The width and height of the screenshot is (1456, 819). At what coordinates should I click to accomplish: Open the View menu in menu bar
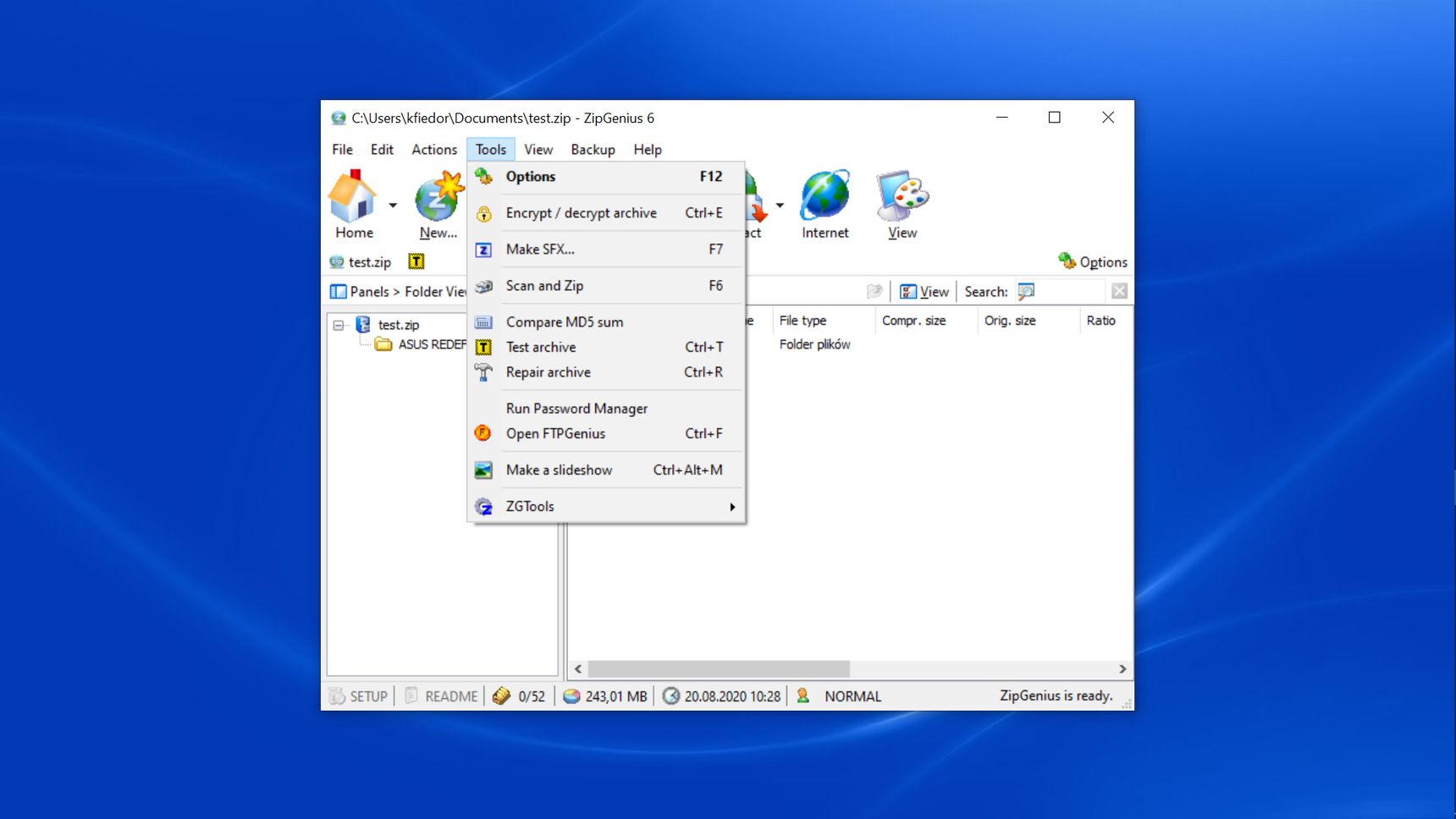tap(538, 150)
